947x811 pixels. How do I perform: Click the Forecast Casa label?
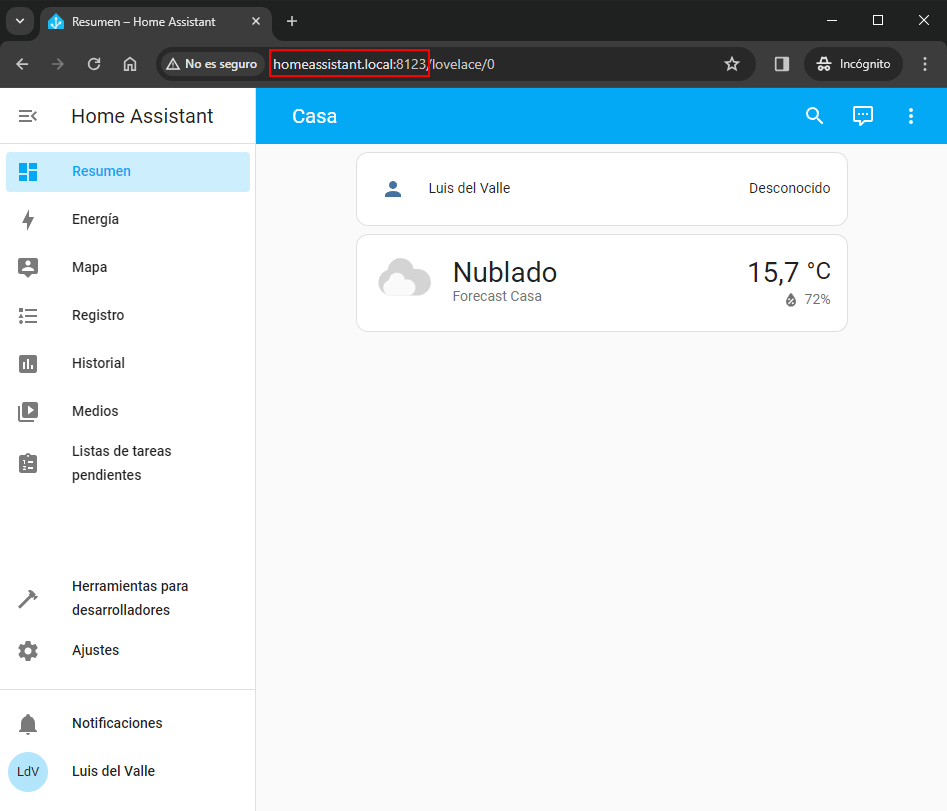click(497, 297)
